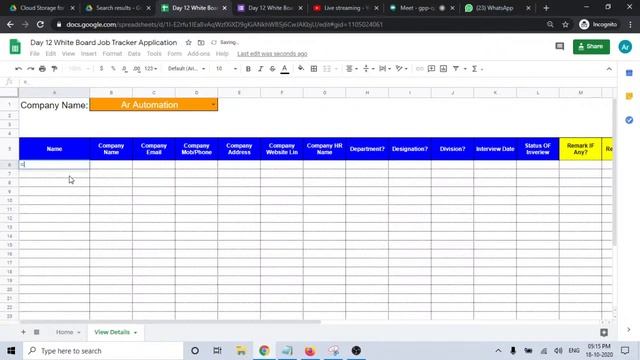Select the Interview Date header cell
640x360 pixels.
pos(495,149)
